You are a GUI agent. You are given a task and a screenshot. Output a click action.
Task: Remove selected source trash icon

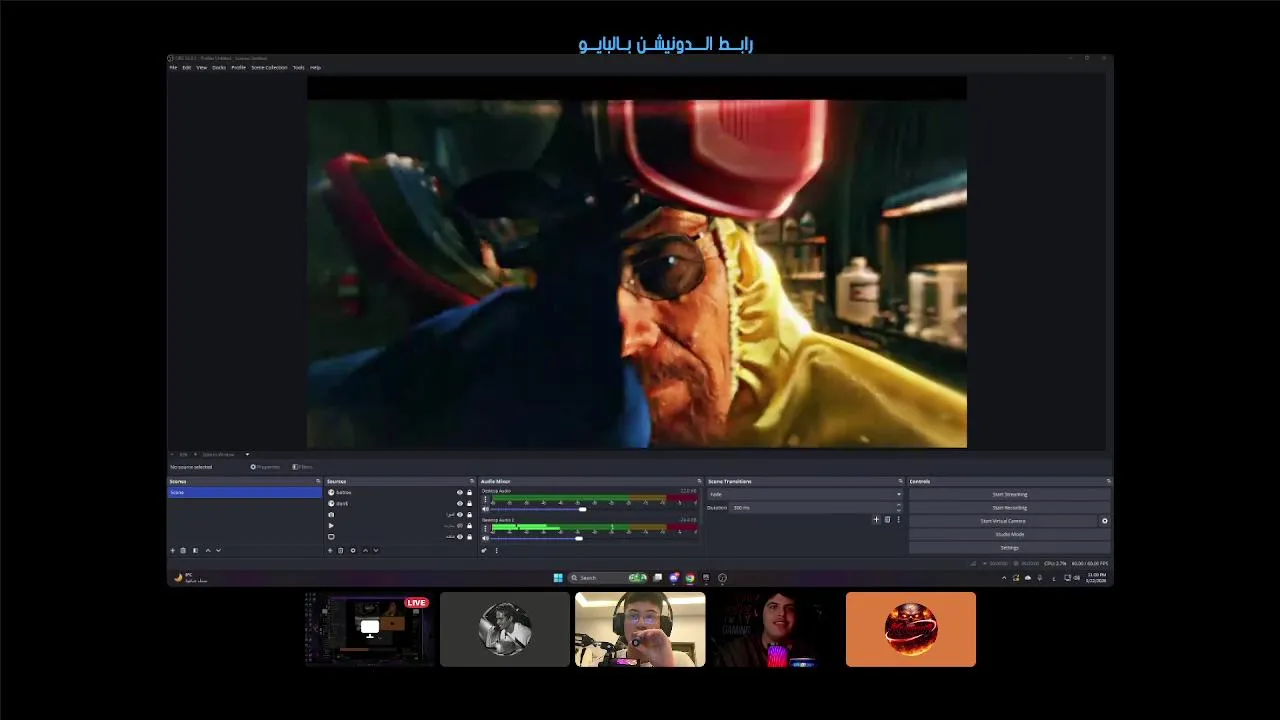coord(341,550)
